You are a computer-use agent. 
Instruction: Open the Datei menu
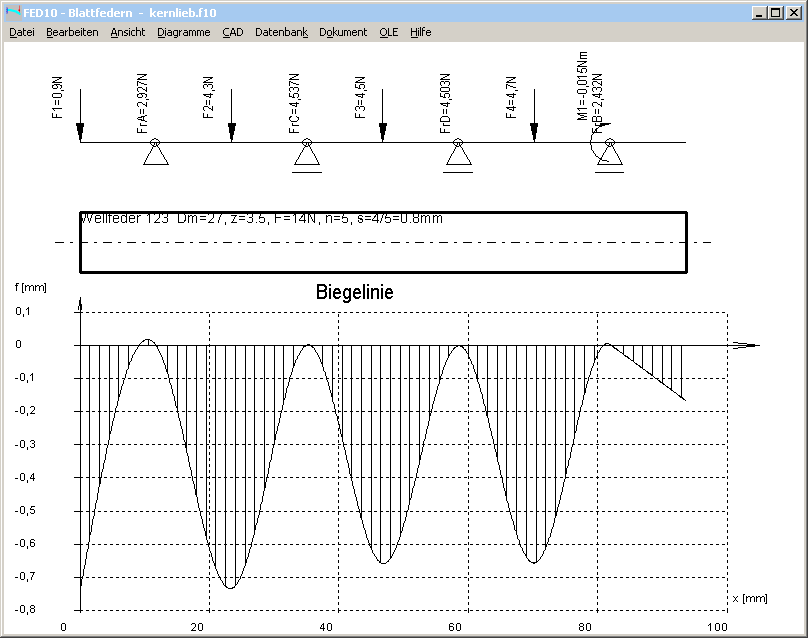coord(22,32)
